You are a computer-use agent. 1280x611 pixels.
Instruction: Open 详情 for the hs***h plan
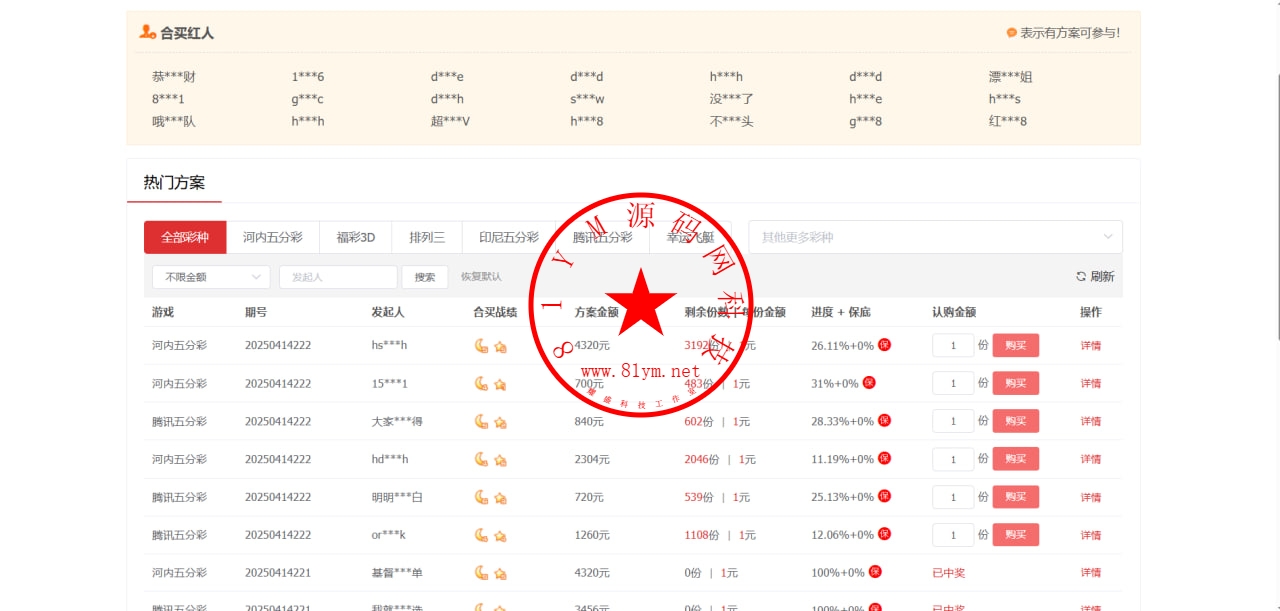[1090, 345]
